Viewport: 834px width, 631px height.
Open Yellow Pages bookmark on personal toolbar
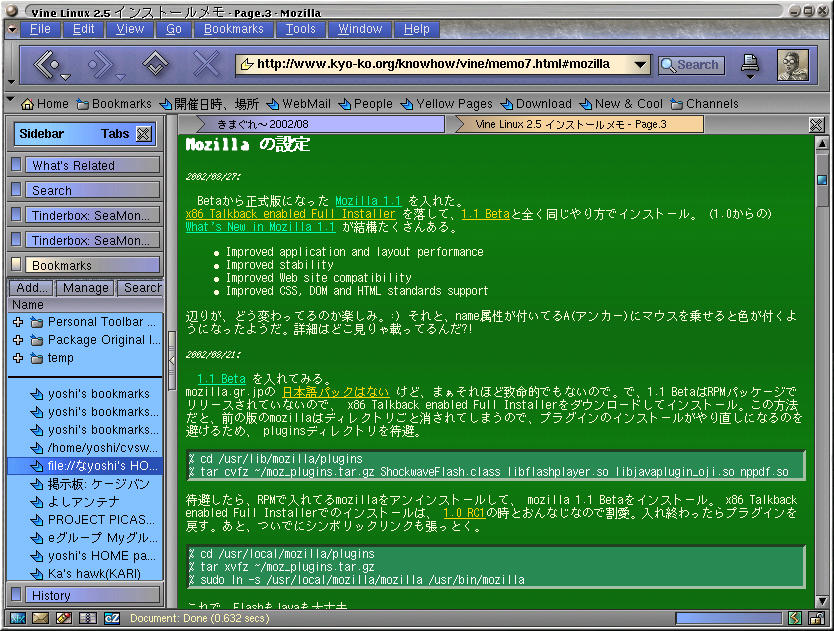447,104
